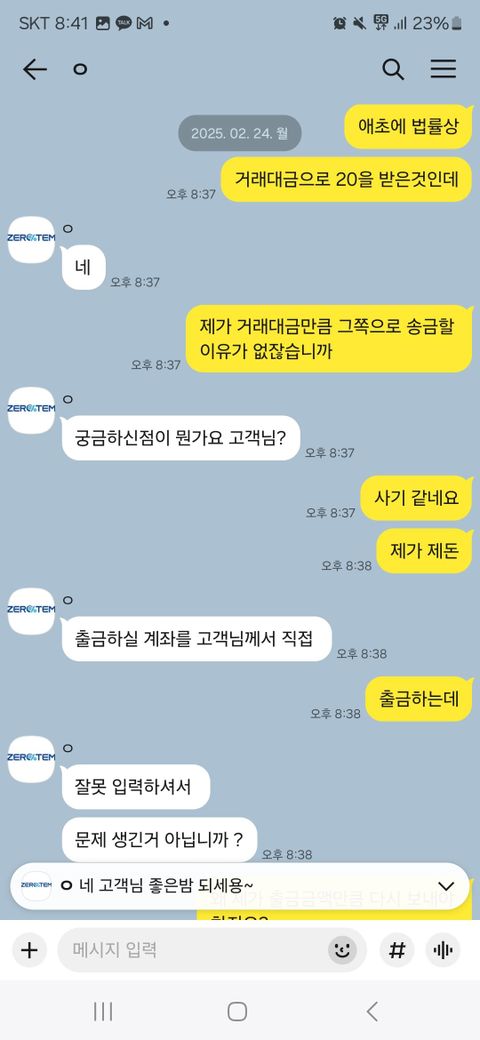Tap Zerotem avatar next to 궁금하신점이 message
Image resolution: width=480 pixels, height=1040 pixels.
tap(31, 410)
